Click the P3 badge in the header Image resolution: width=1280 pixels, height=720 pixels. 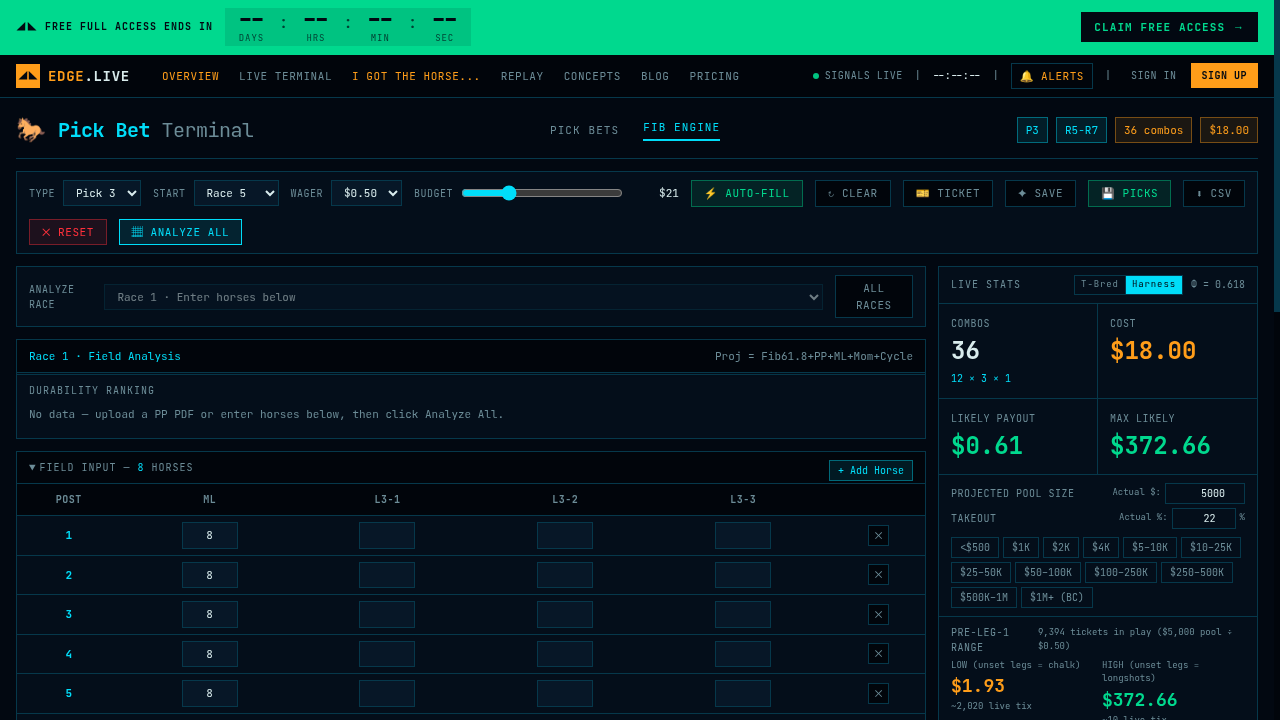click(x=1032, y=130)
